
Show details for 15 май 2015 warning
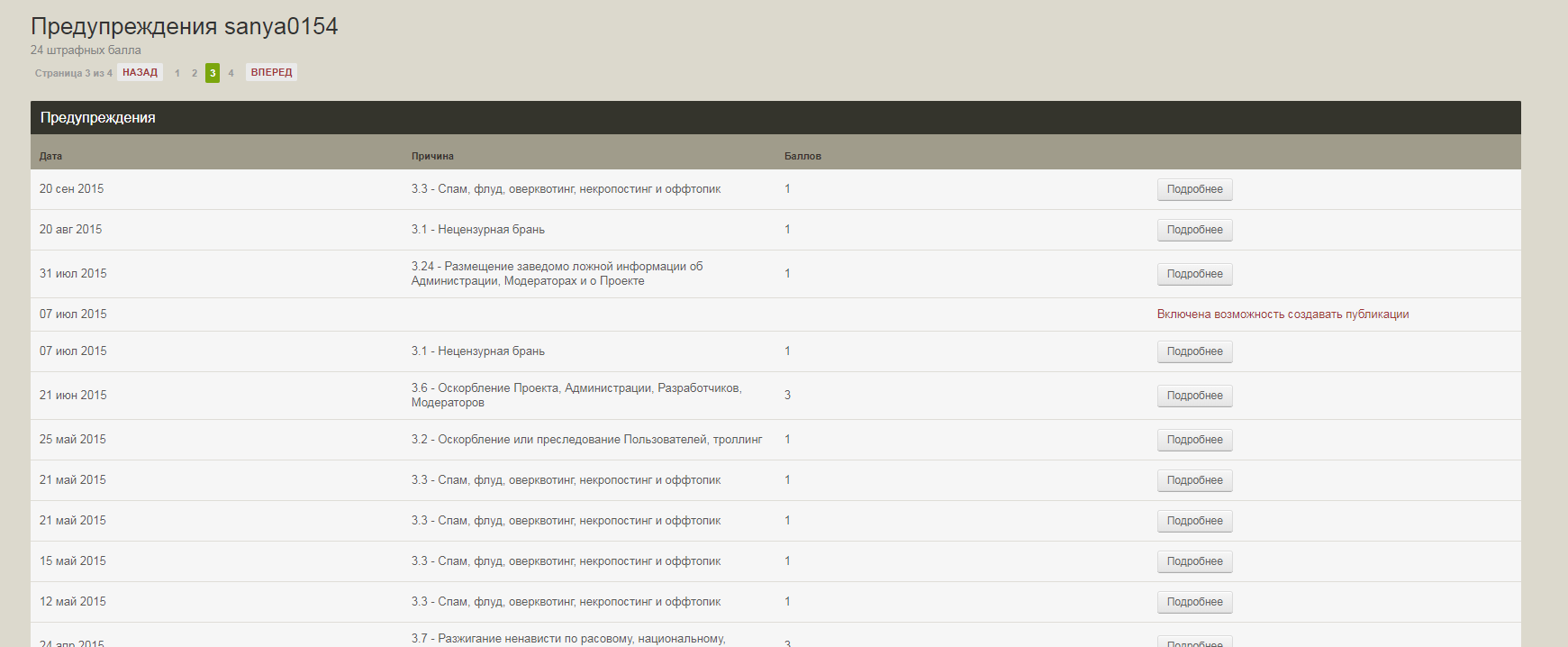tap(1194, 561)
